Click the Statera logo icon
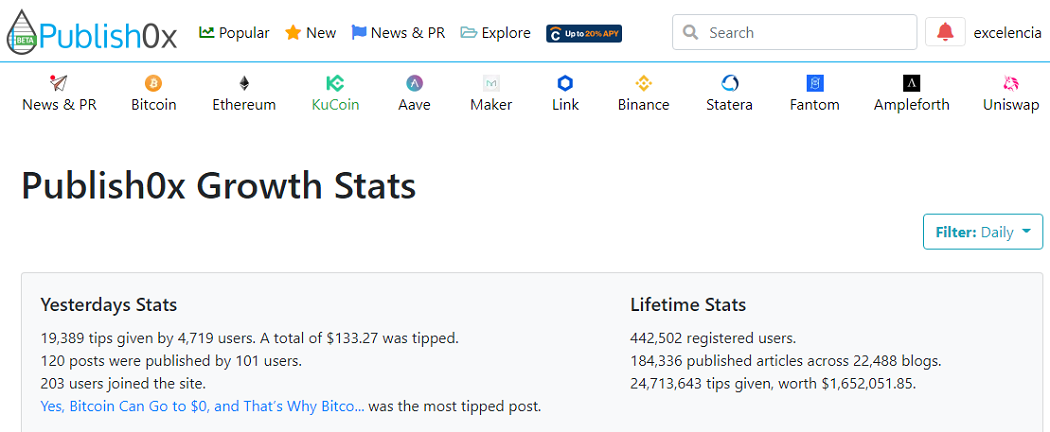The width and height of the screenshot is (1050, 432). point(729,83)
